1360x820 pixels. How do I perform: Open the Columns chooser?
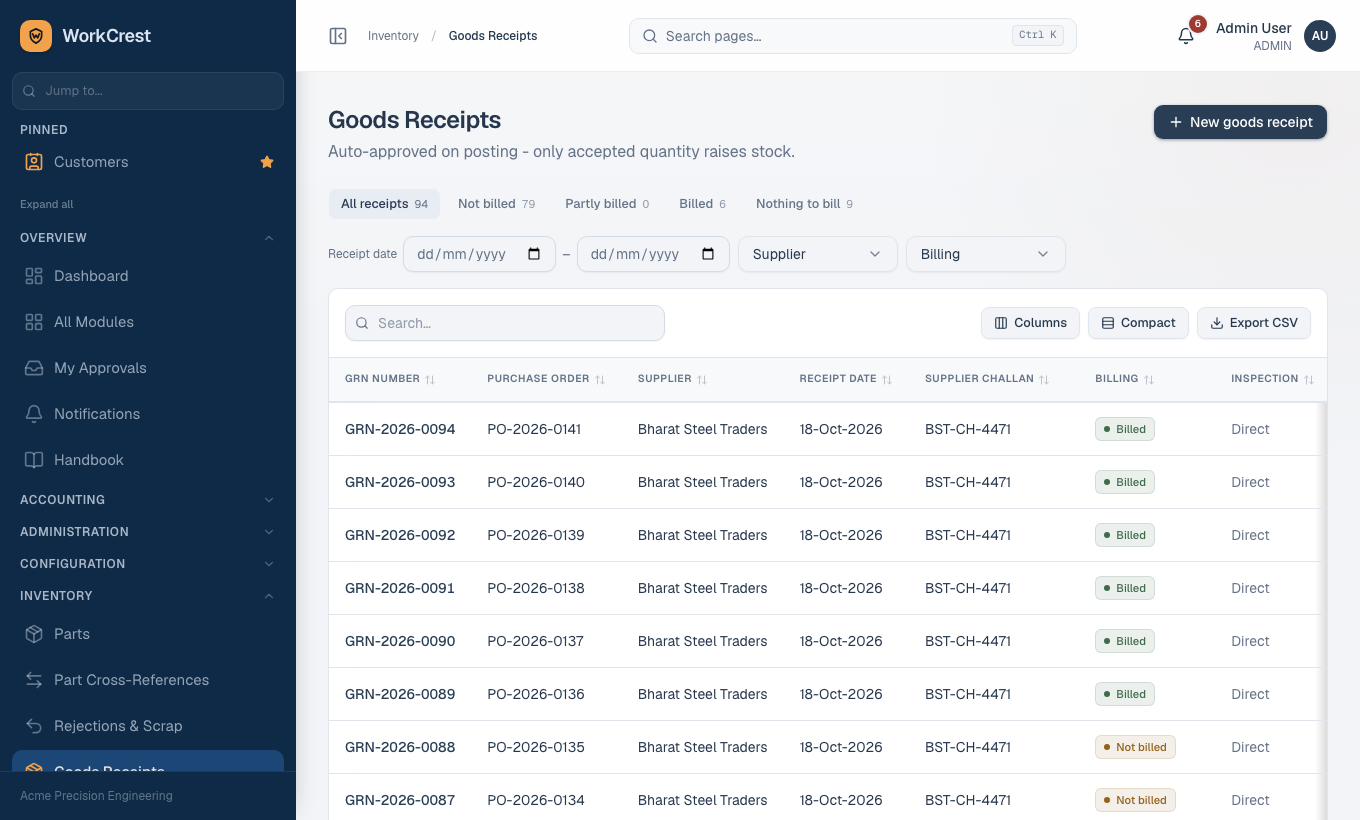point(1030,323)
